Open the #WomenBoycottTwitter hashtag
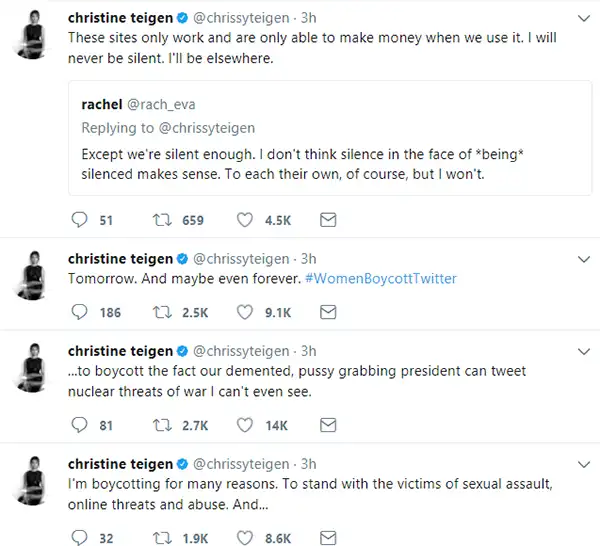This screenshot has width=600, height=546. coord(381,279)
